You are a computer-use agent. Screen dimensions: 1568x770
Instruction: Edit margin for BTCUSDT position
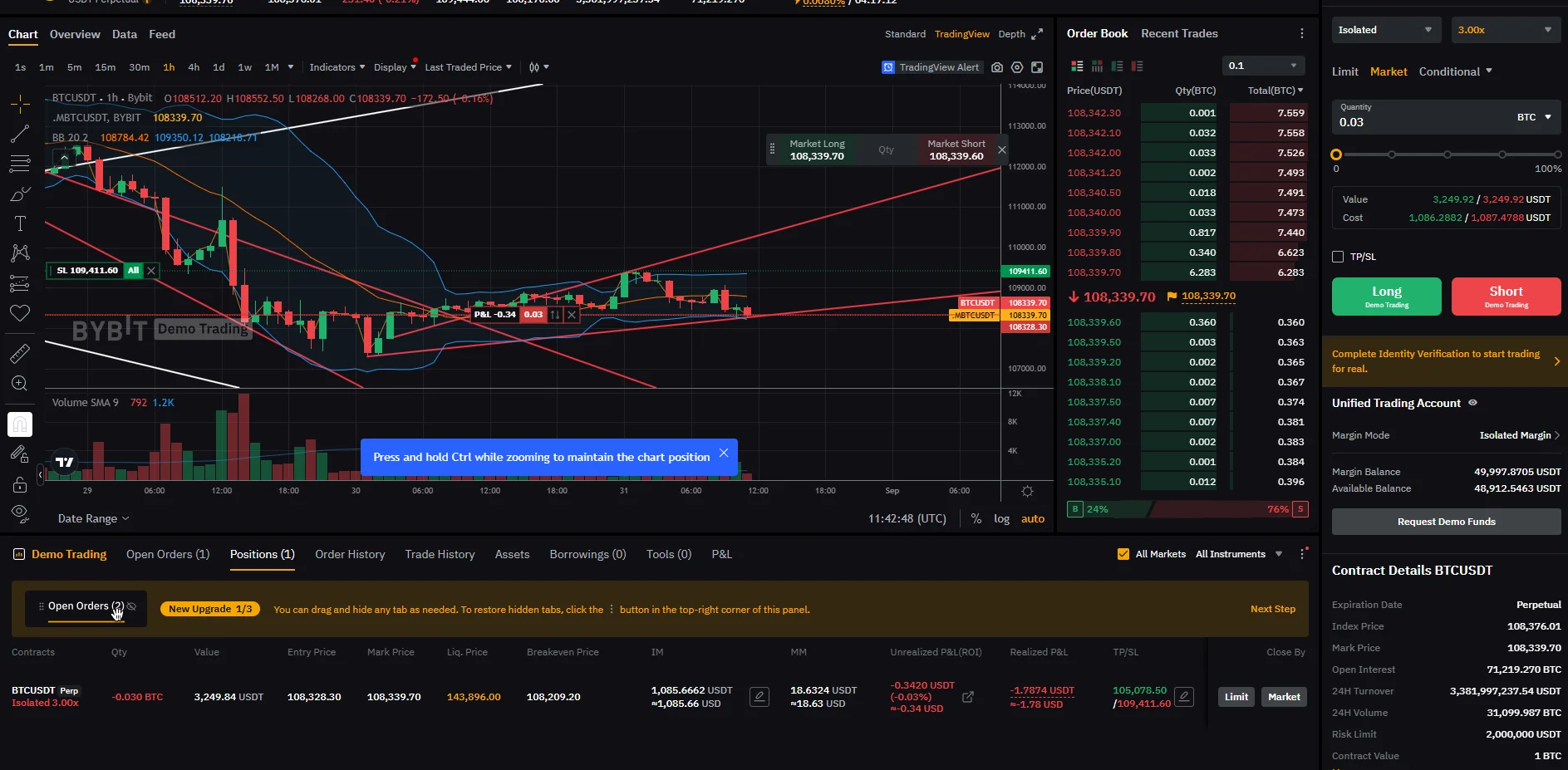(x=759, y=697)
